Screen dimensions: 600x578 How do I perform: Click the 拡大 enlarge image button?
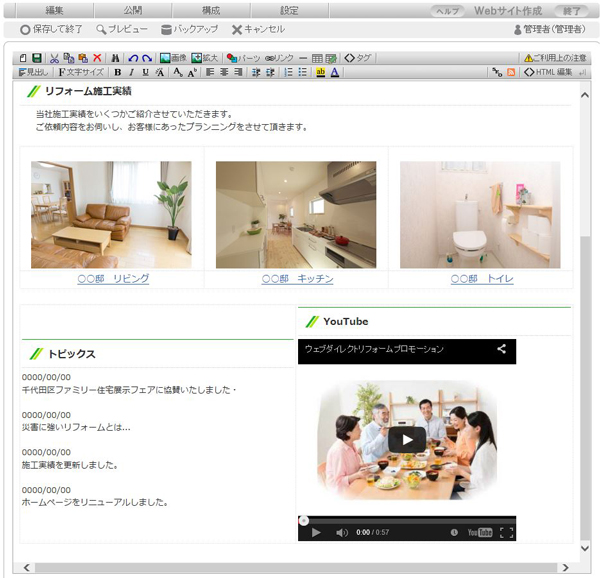(204, 58)
